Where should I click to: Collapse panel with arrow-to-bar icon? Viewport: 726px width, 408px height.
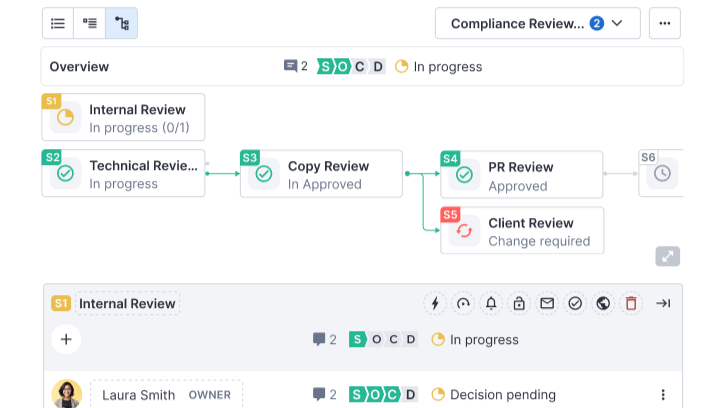(x=663, y=304)
